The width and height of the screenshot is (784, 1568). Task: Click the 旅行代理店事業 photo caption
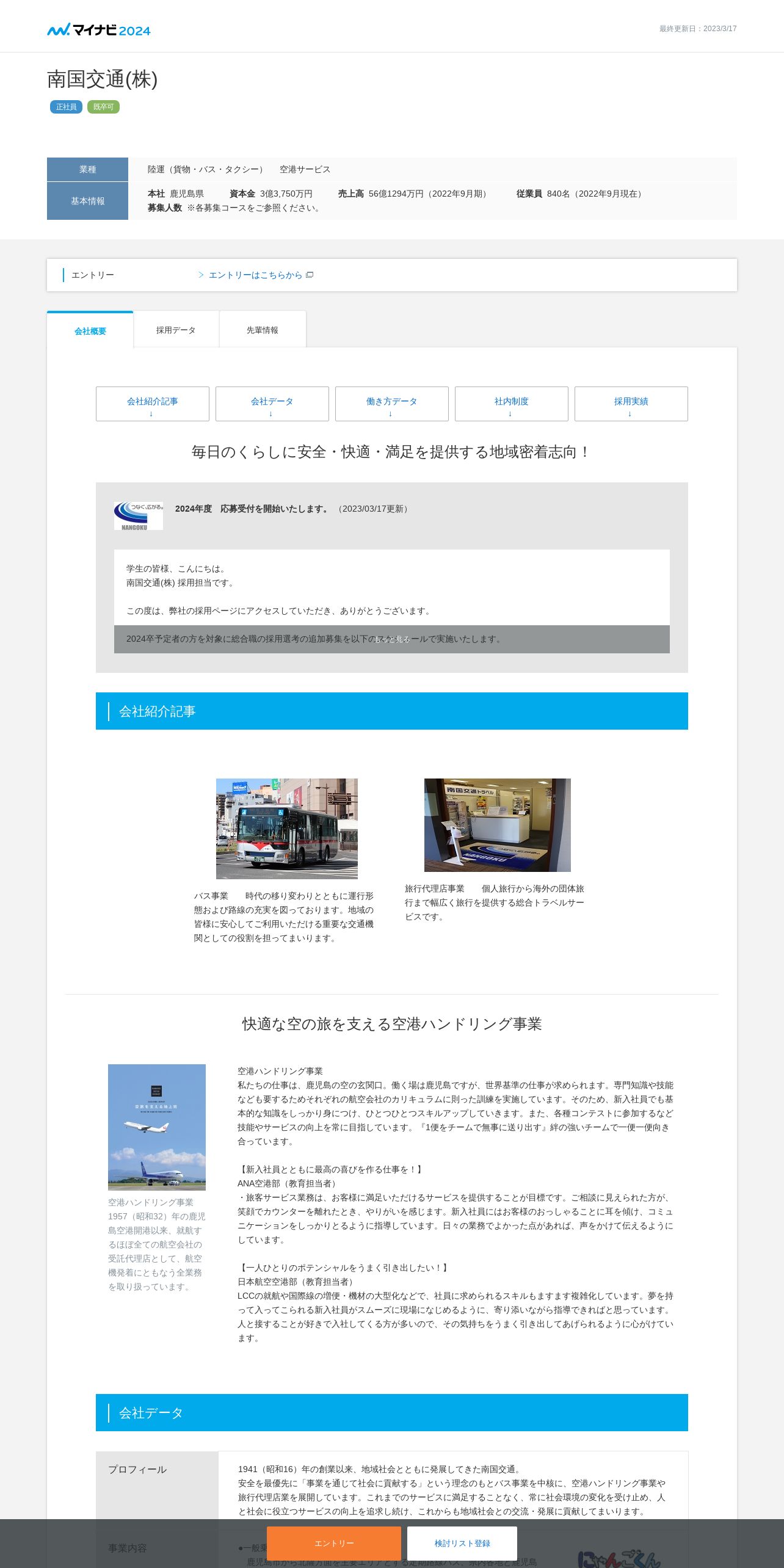point(495,902)
